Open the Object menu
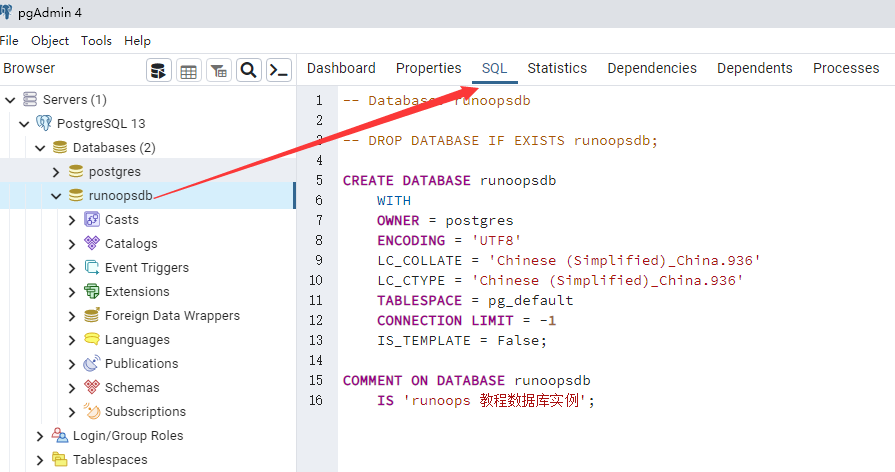Screen dimensions: 895x472 (x=50, y=41)
